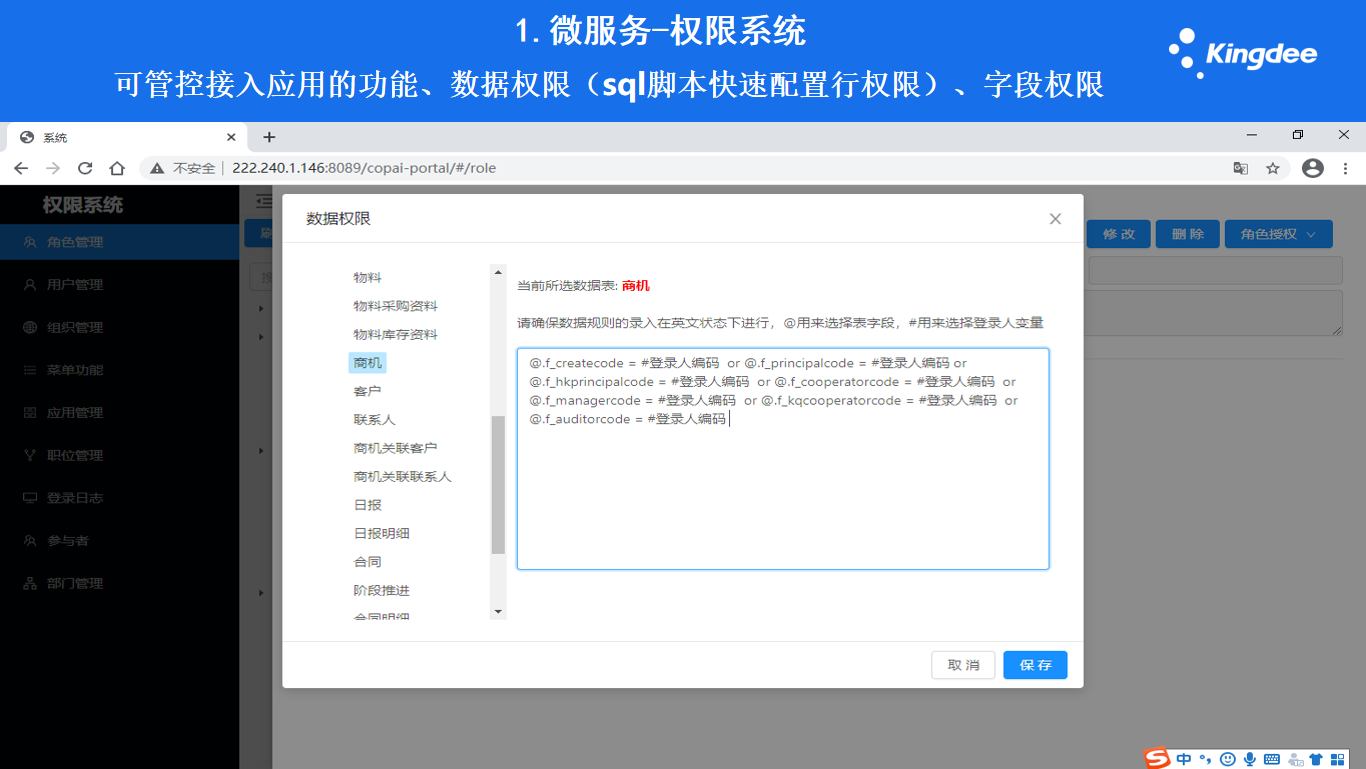Open Chrome three-dot menu
The height and width of the screenshot is (769, 1366).
(x=1345, y=168)
